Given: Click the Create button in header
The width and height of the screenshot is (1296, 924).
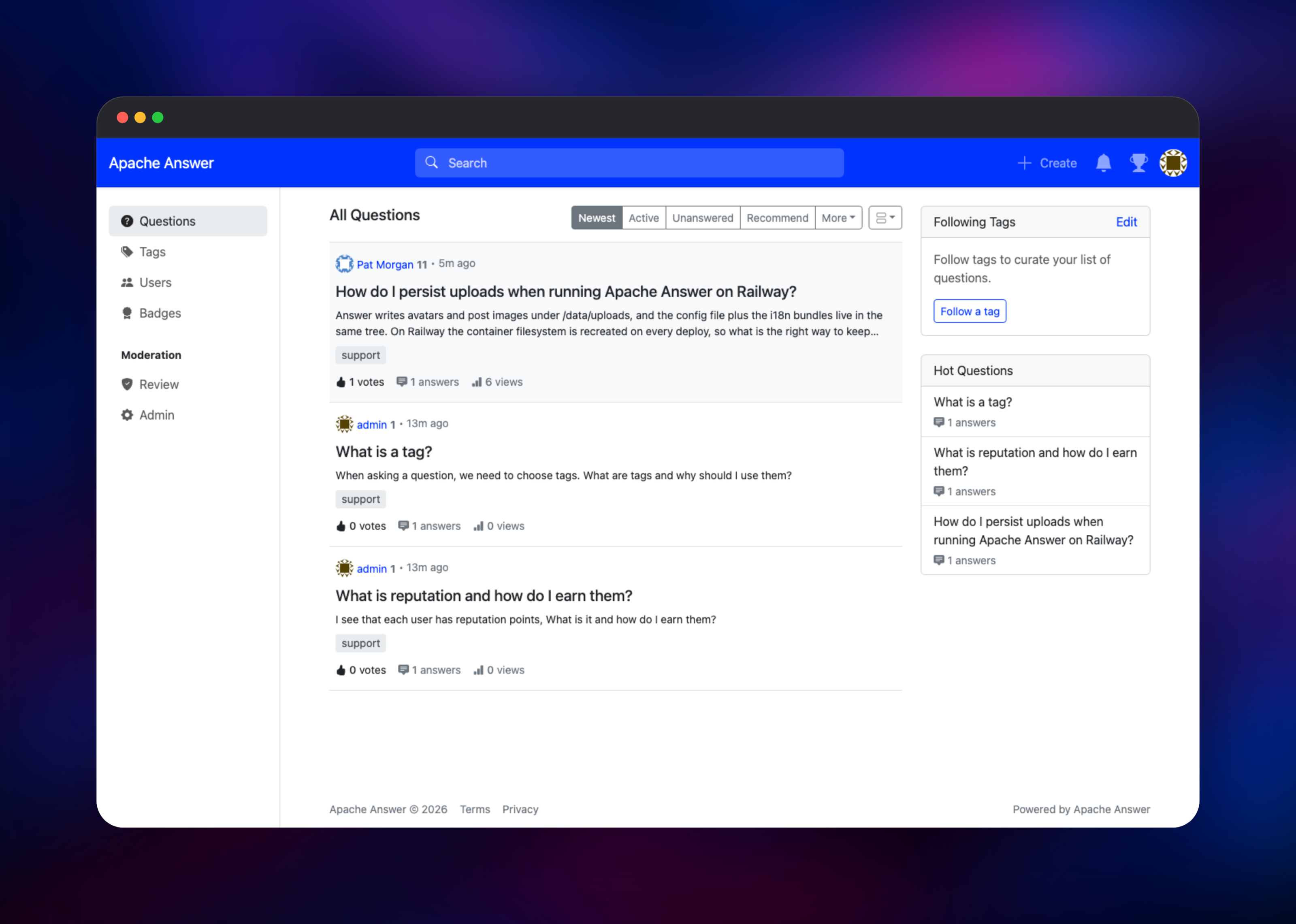Looking at the screenshot, I should click(x=1047, y=163).
